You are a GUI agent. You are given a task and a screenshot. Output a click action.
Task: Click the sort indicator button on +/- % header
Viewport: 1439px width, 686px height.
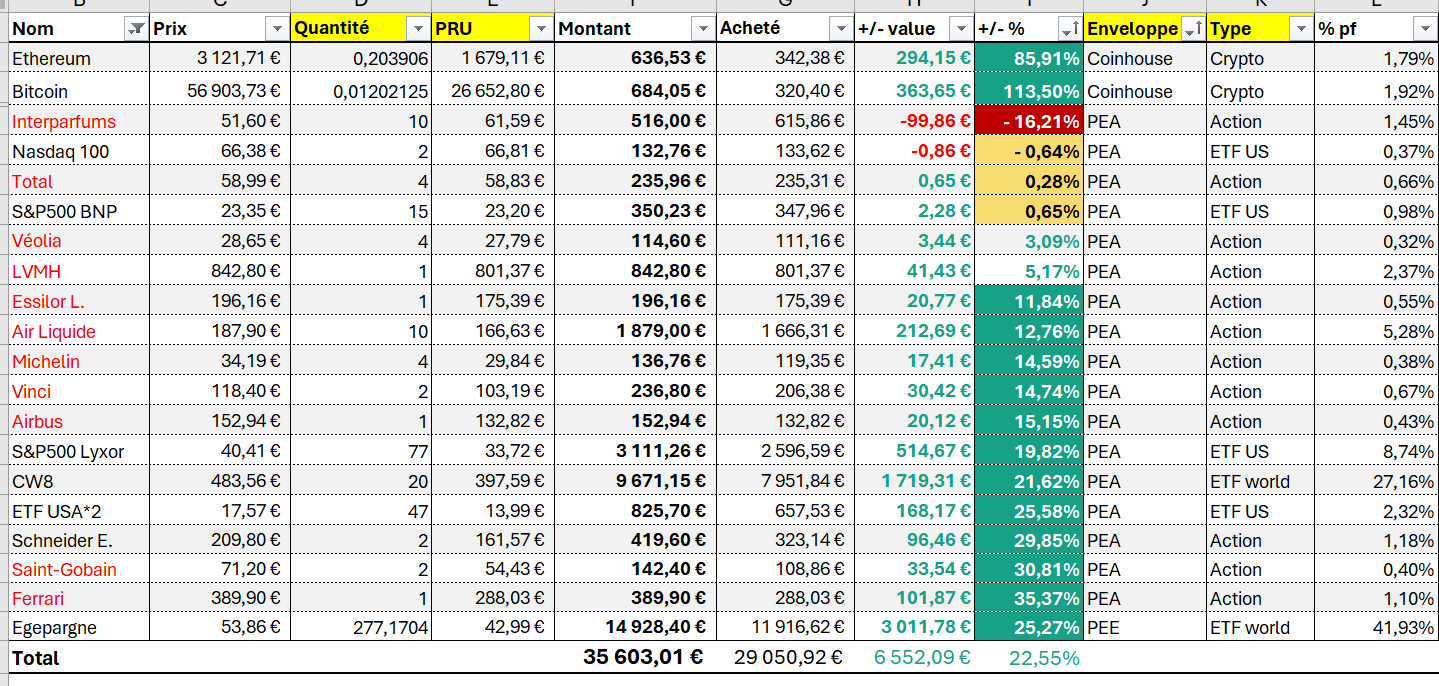pos(1069,29)
